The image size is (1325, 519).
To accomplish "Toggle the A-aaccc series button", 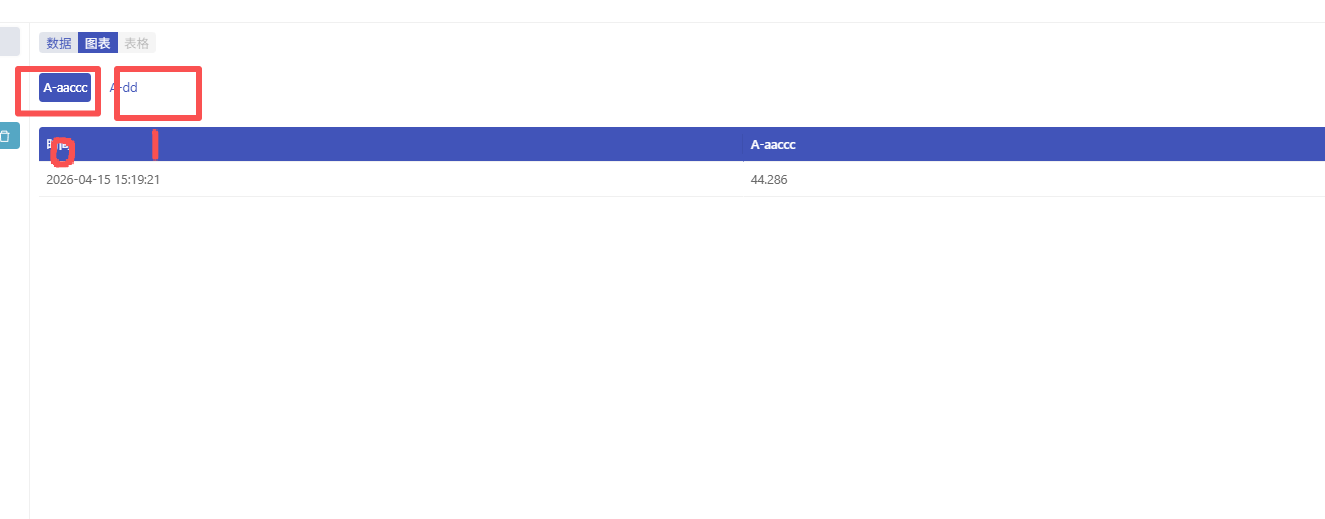I will (x=65, y=88).
